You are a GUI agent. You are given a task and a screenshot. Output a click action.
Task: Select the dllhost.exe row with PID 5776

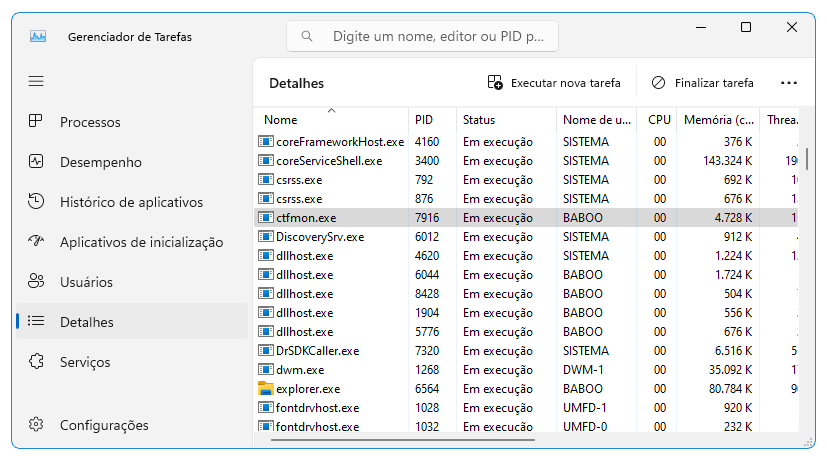point(526,331)
